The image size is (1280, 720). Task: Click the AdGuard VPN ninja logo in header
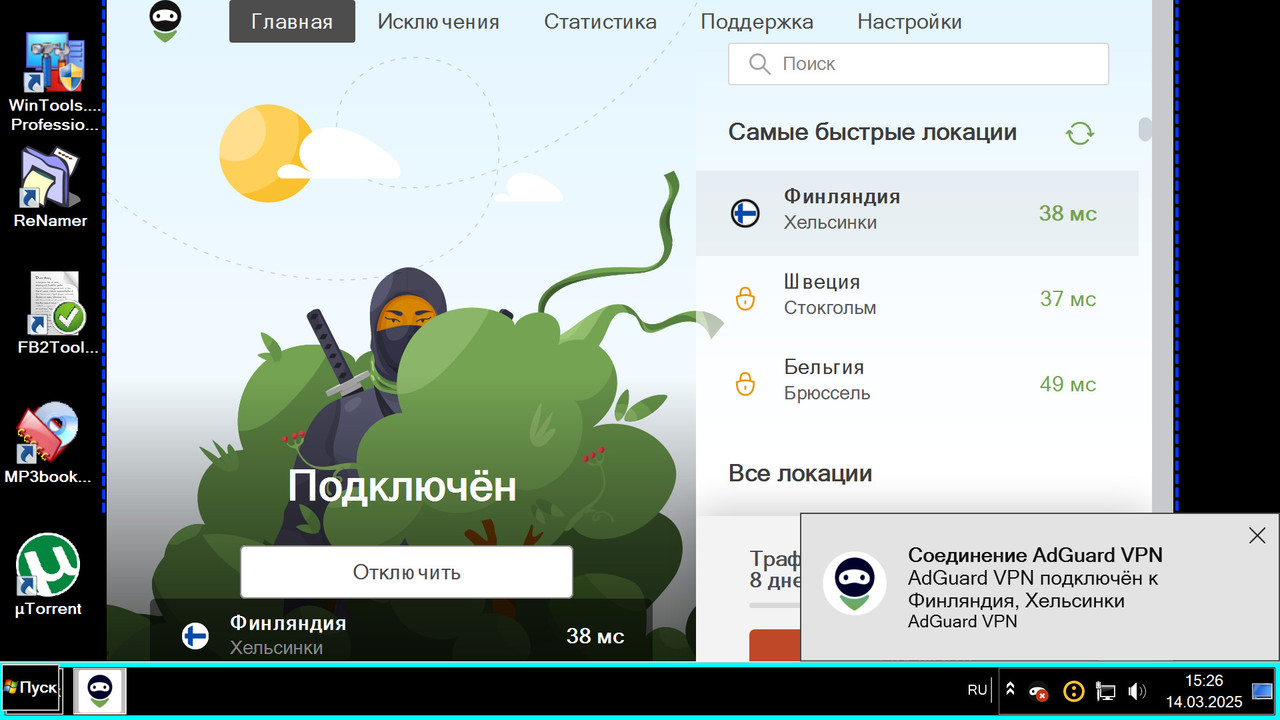point(165,21)
